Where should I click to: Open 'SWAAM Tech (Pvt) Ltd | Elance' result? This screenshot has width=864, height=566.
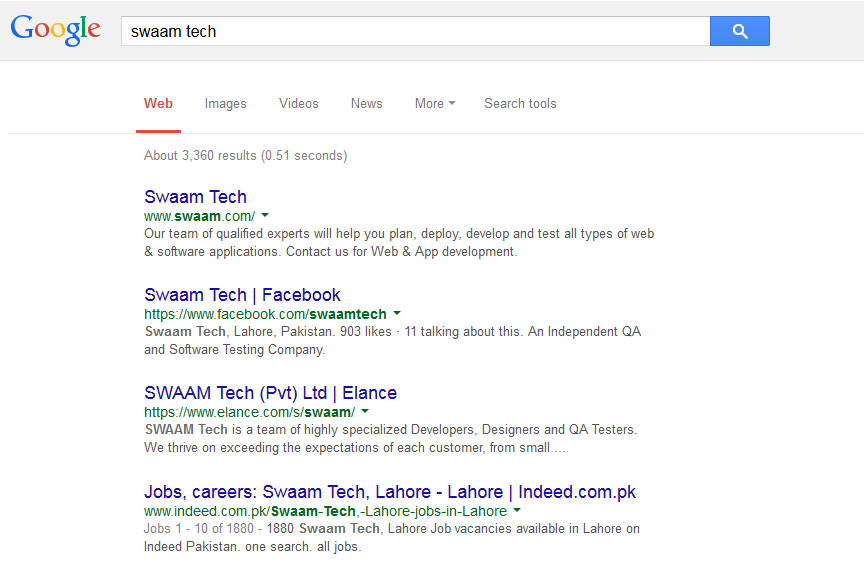tap(271, 393)
